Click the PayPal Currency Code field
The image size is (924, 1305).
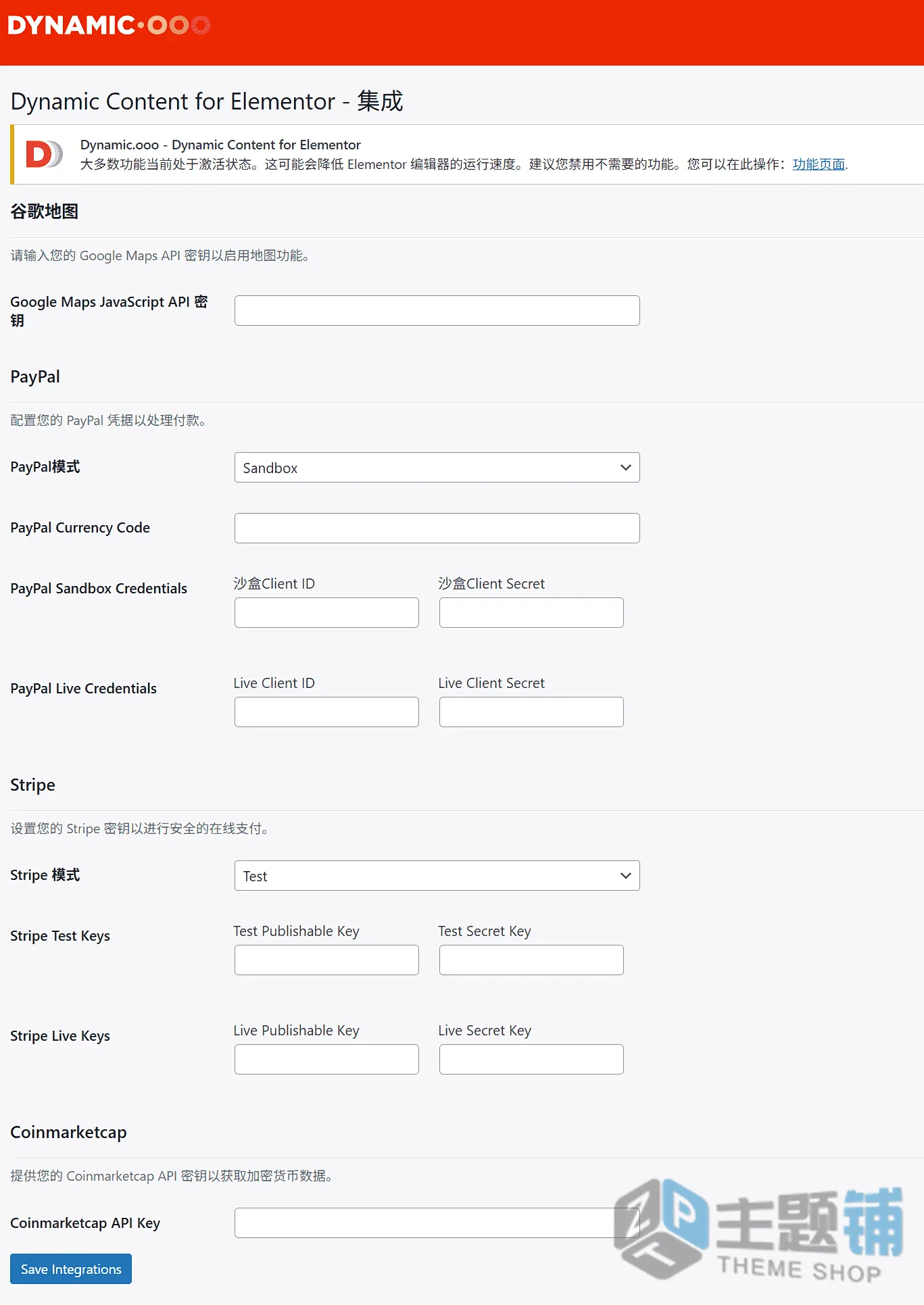(437, 528)
